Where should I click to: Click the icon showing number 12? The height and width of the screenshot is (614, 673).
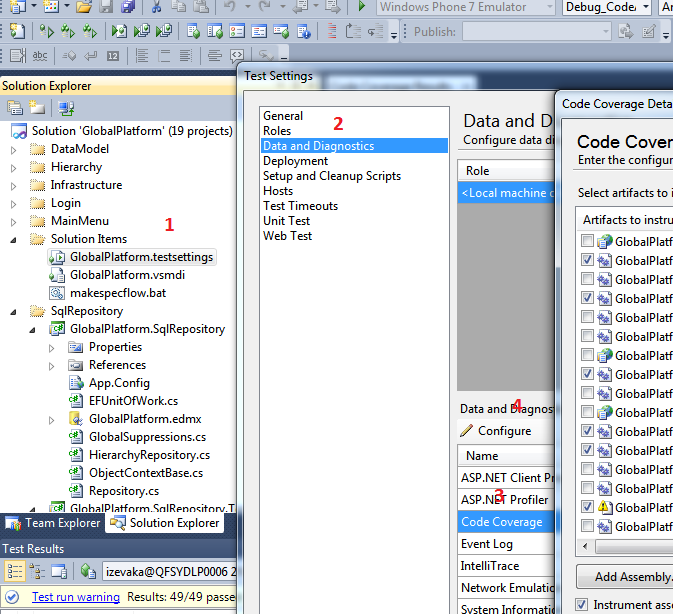click(113, 56)
